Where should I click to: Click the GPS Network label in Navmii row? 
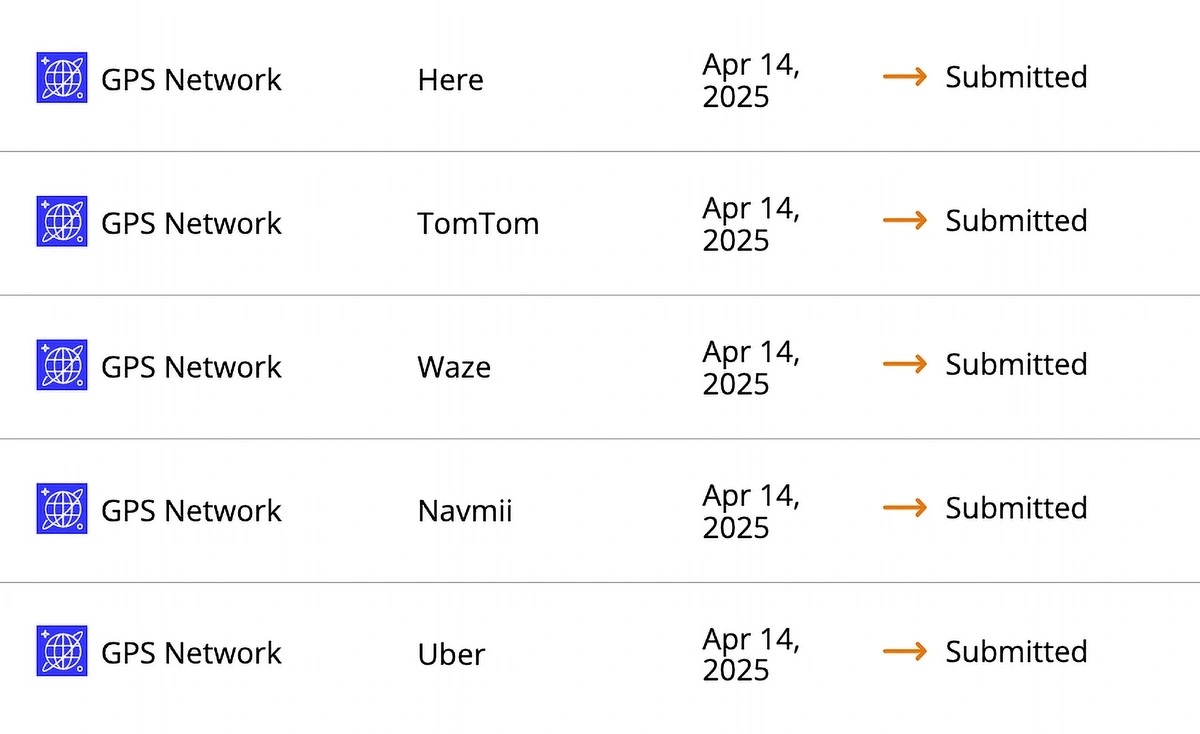191,511
